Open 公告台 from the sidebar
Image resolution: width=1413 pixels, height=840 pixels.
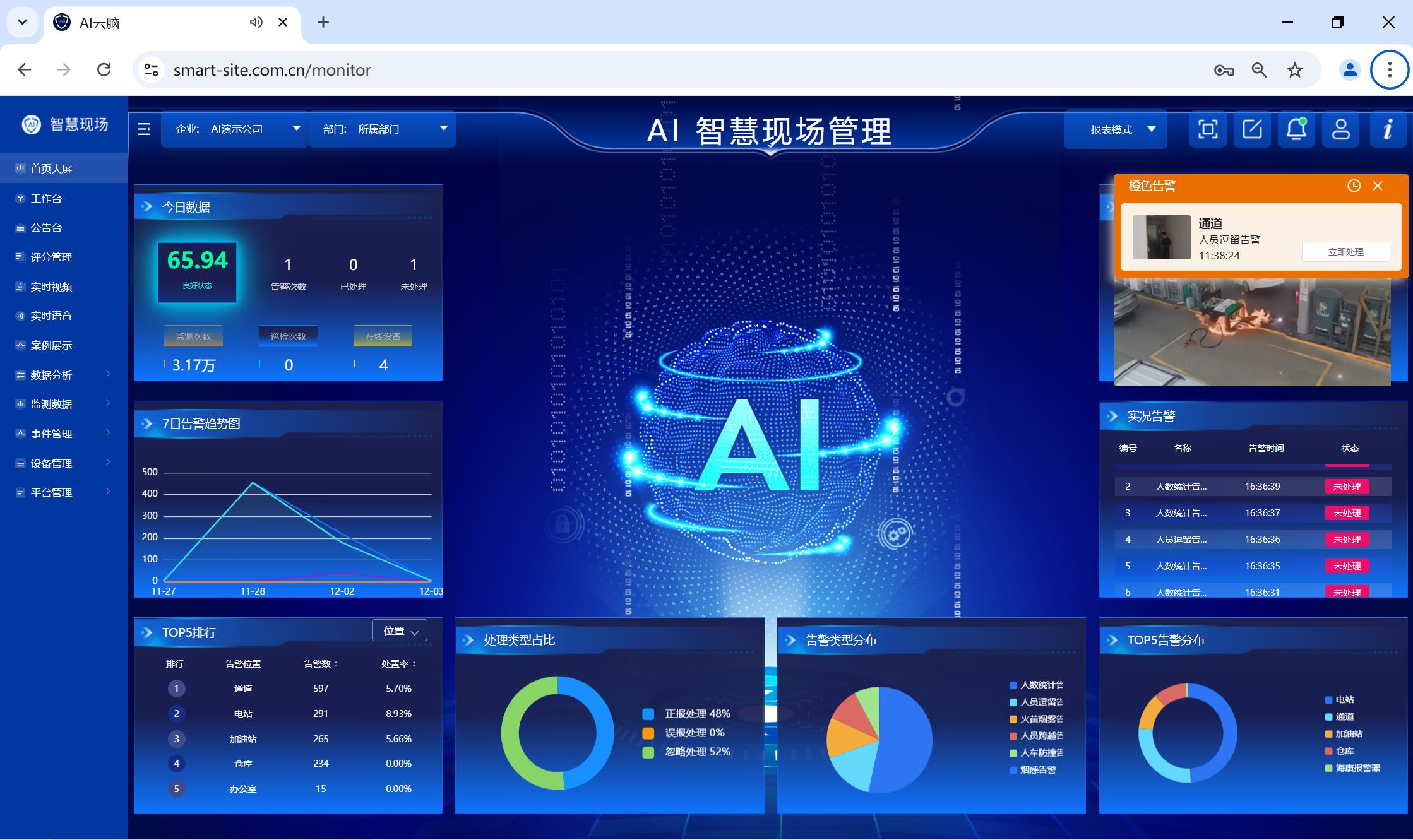63,227
